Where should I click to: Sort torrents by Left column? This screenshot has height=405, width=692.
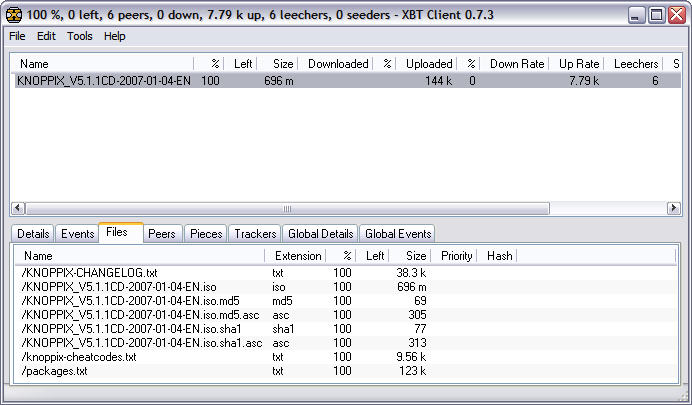[x=241, y=64]
